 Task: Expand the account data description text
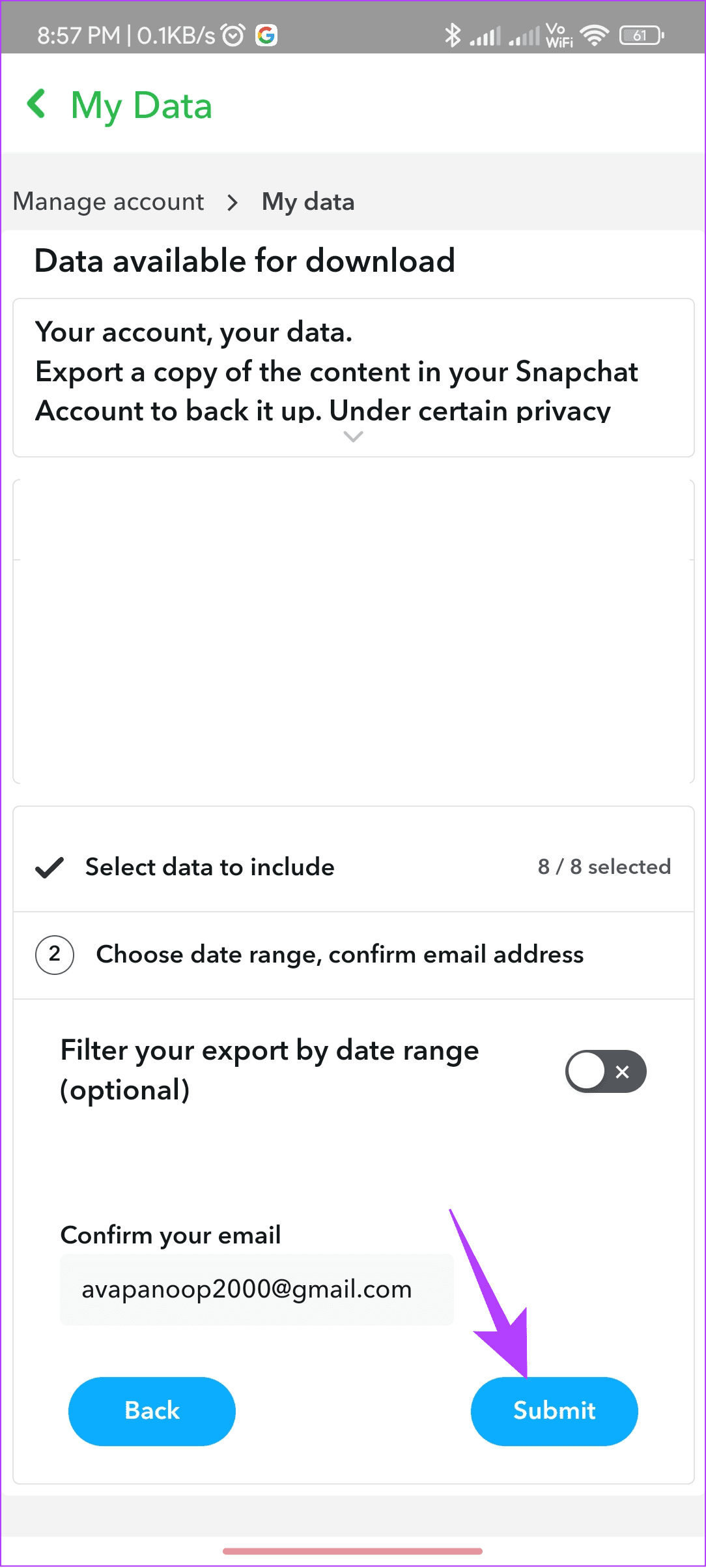(x=352, y=437)
